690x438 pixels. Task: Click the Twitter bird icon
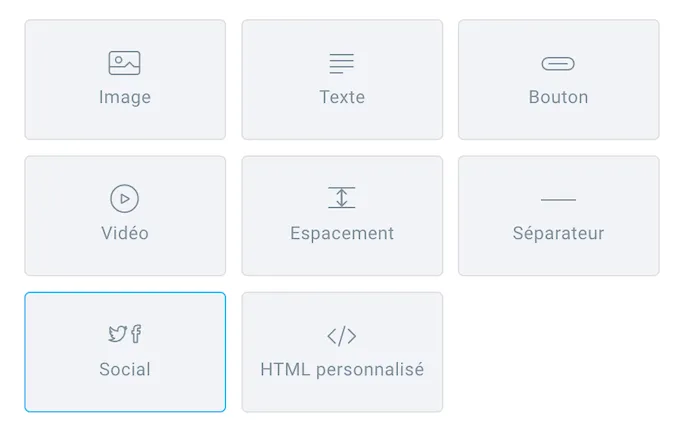[117, 334]
